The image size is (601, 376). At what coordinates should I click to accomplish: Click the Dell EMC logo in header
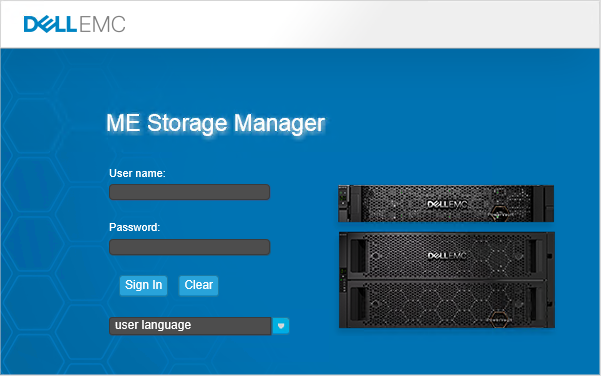74,24
